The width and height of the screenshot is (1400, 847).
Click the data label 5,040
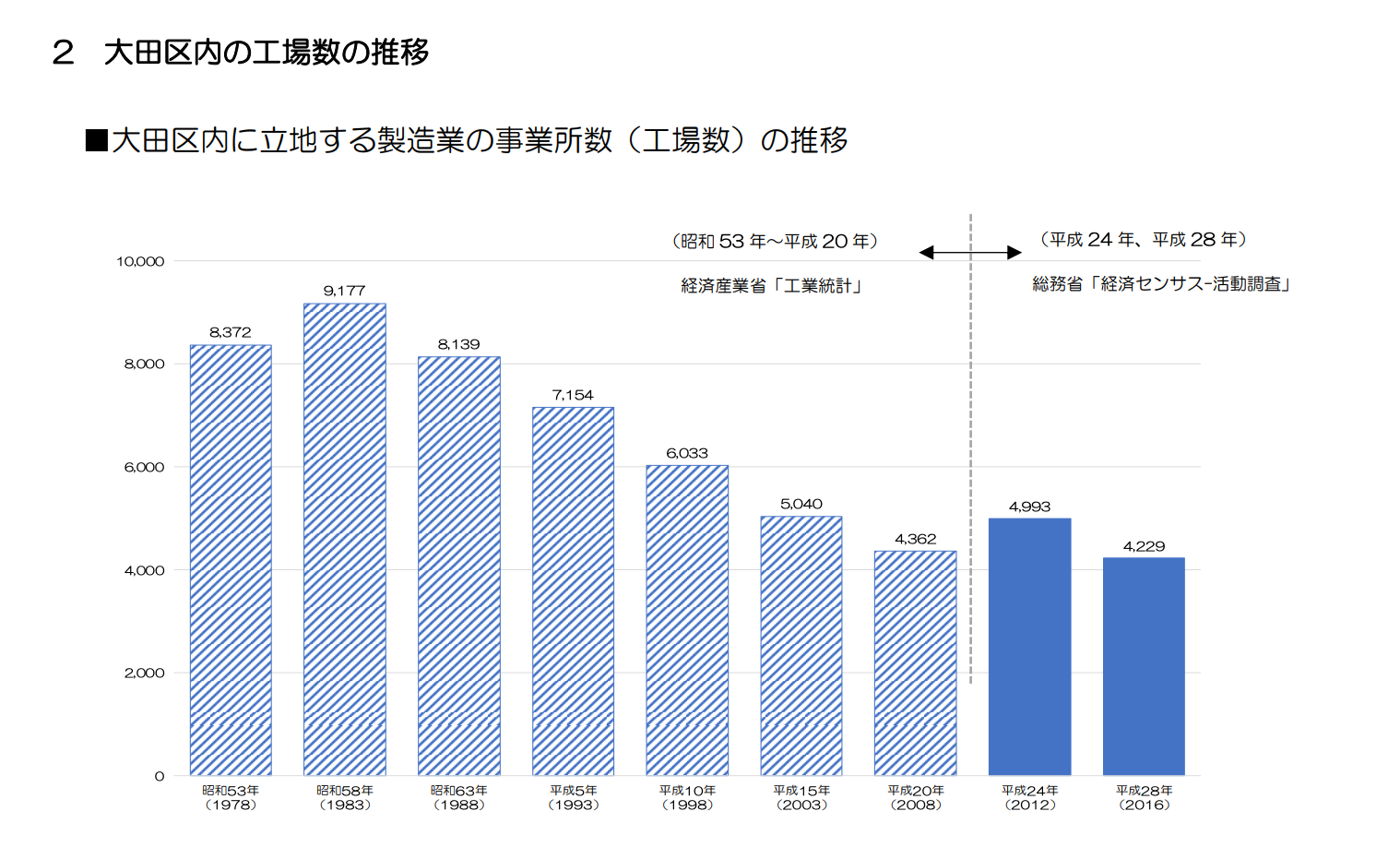801,504
